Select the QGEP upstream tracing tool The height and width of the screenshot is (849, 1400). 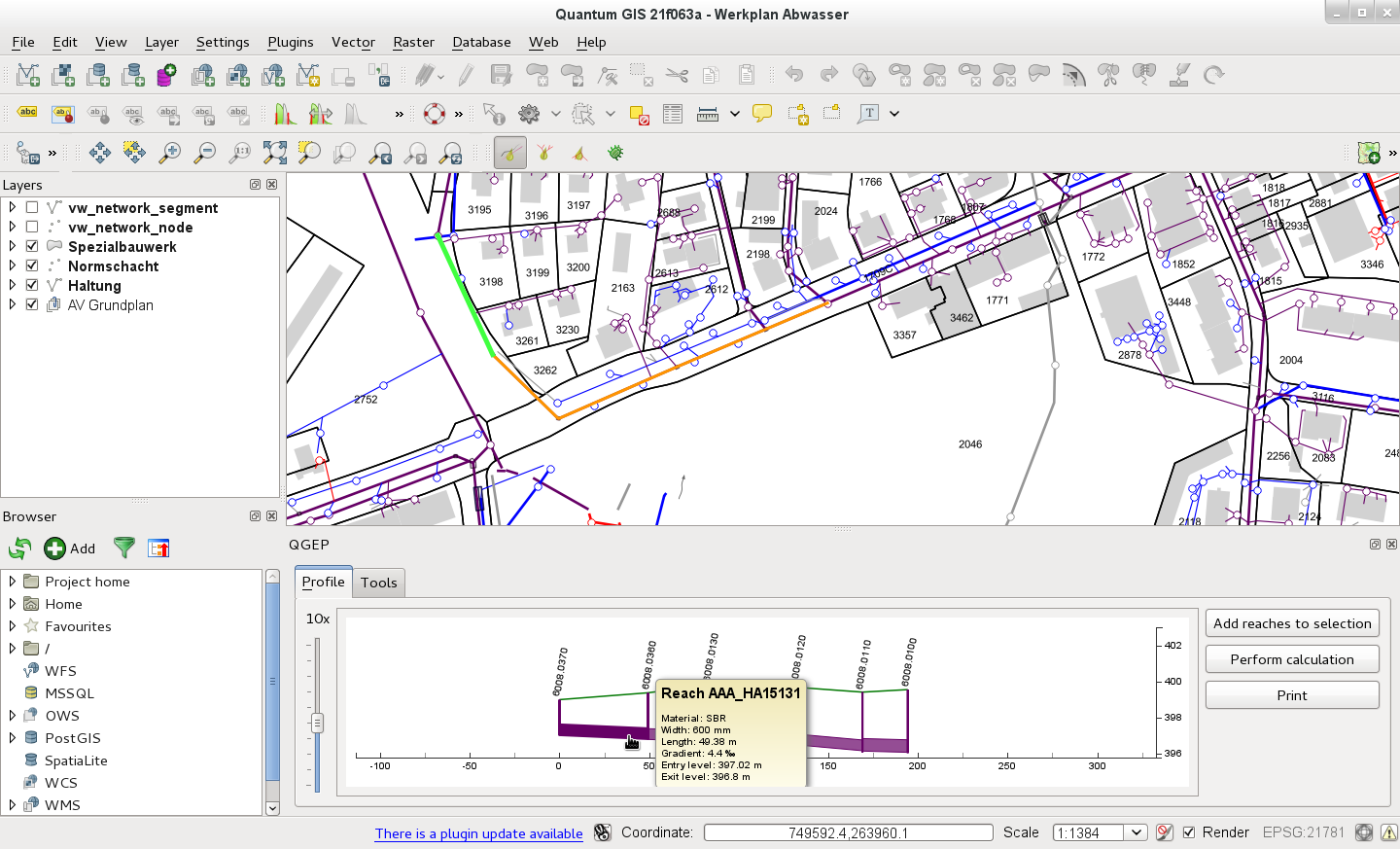click(x=544, y=153)
